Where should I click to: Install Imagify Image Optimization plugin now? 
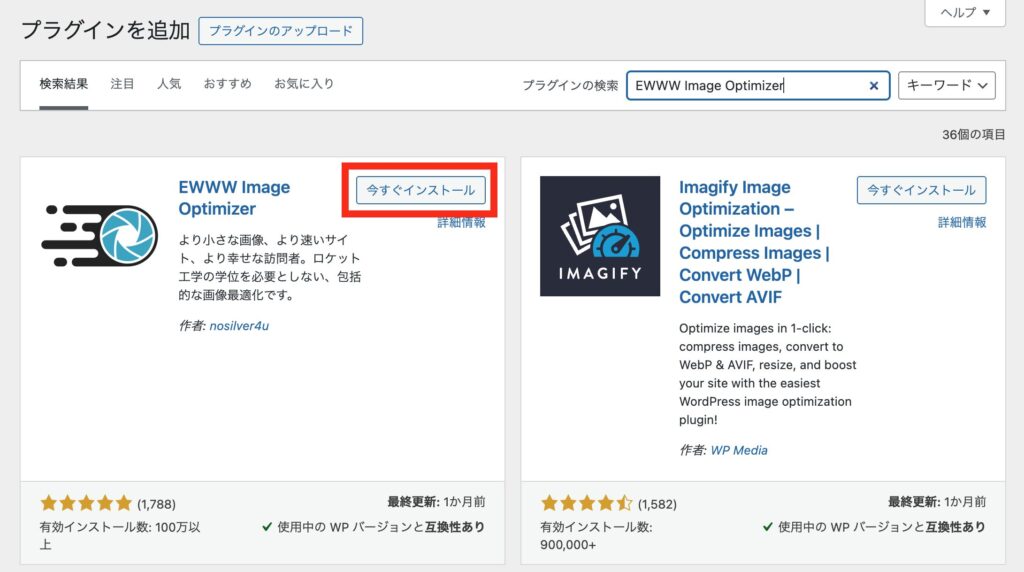[x=921, y=190]
